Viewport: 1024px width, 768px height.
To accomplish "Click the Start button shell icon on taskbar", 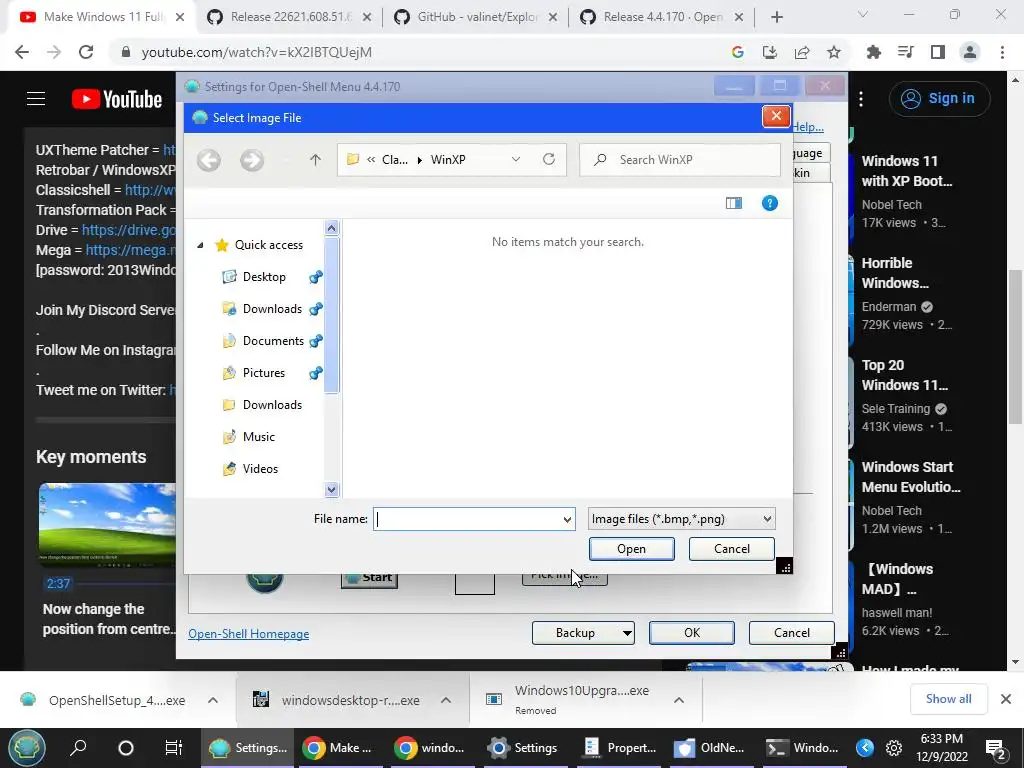I will 26,748.
